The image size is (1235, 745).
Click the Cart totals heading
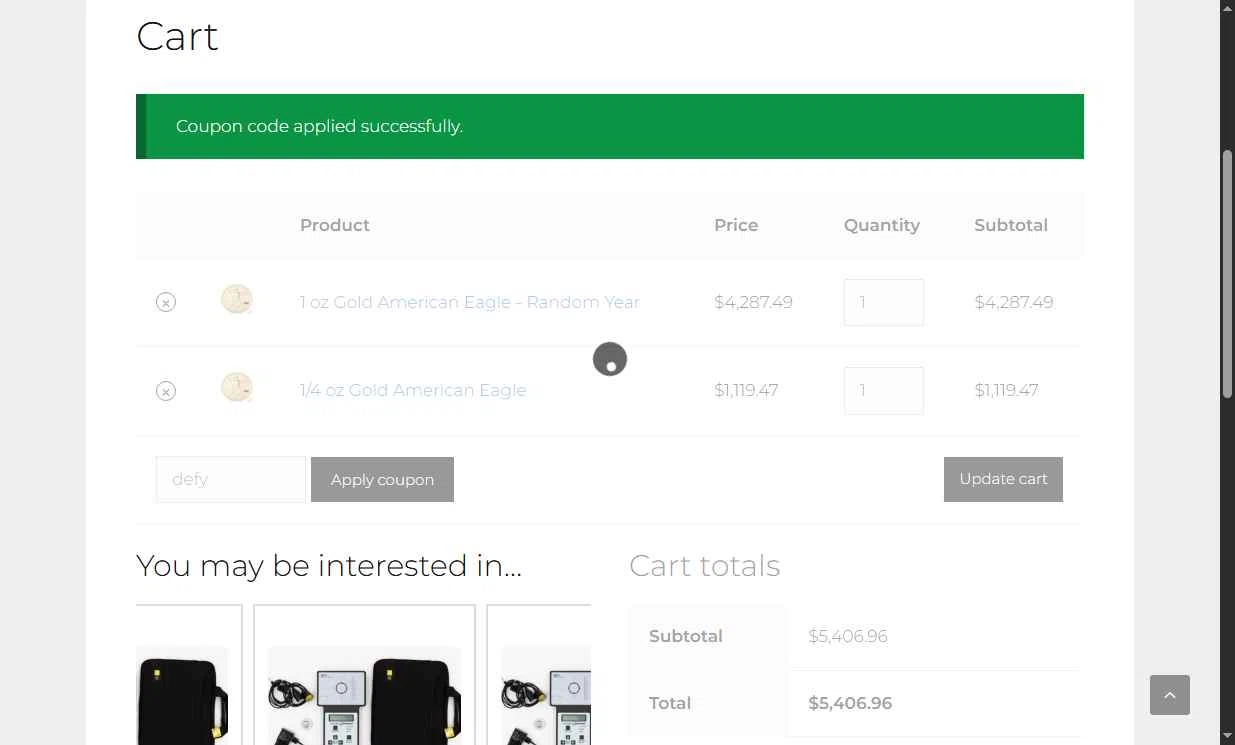tap(705, 566)
